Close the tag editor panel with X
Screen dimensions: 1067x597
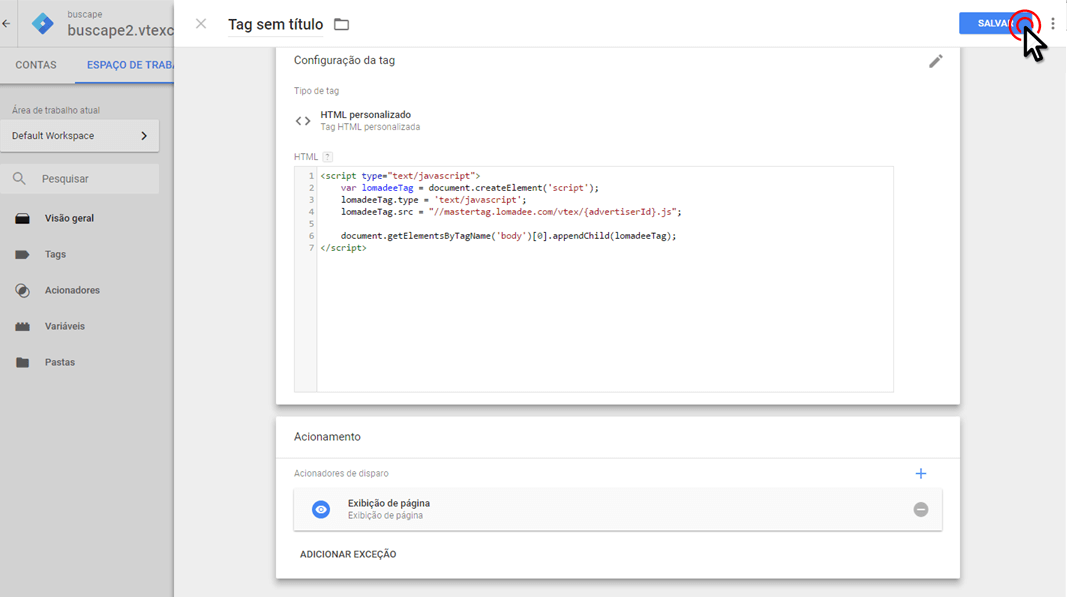[x=201, y=24]
